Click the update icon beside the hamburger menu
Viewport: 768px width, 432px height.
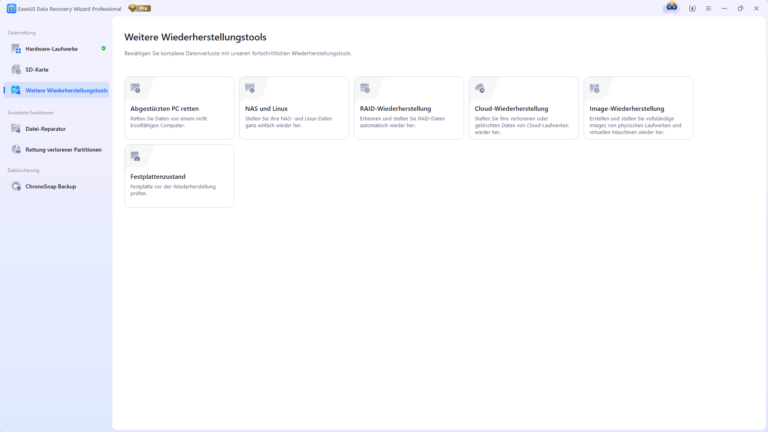click(692, 8)
